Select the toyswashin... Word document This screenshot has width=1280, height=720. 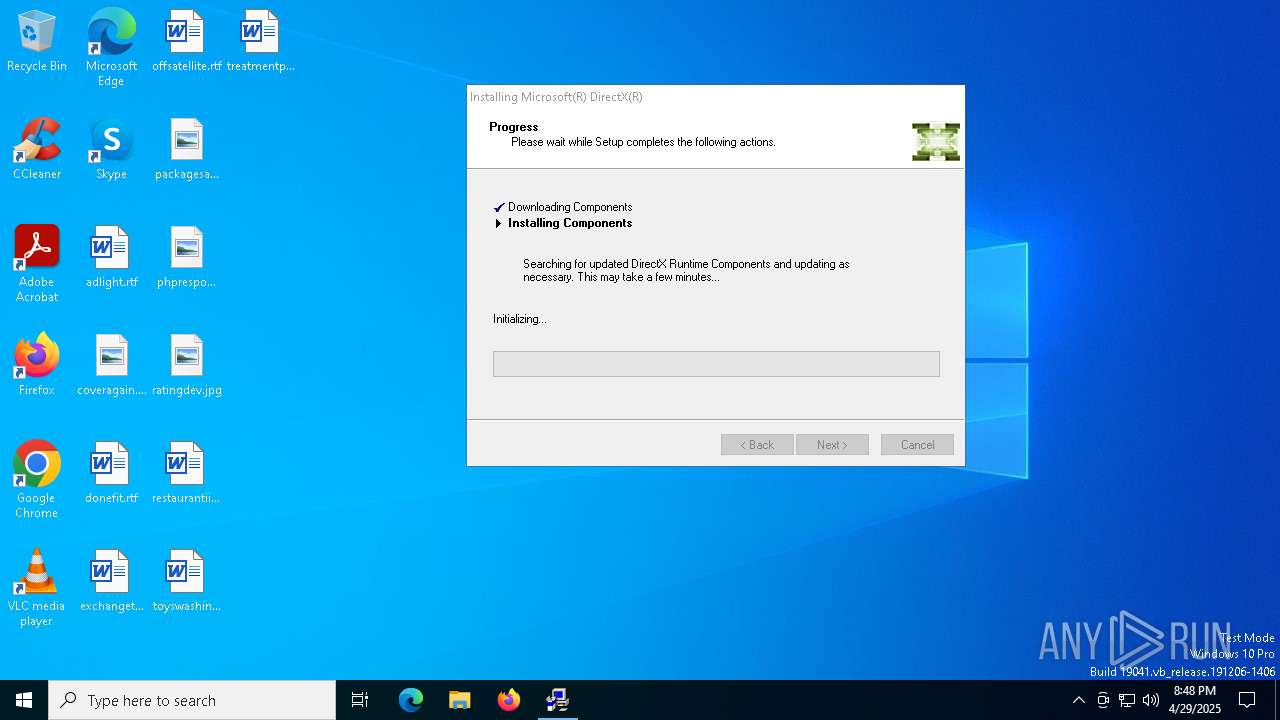(187, 582)
